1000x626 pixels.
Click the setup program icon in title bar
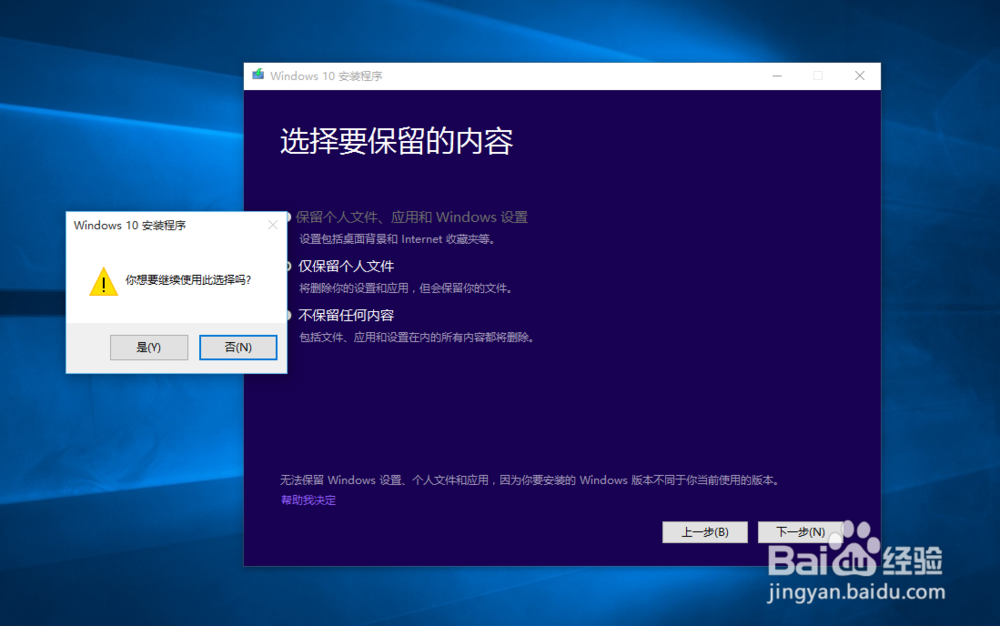[258, 75]
